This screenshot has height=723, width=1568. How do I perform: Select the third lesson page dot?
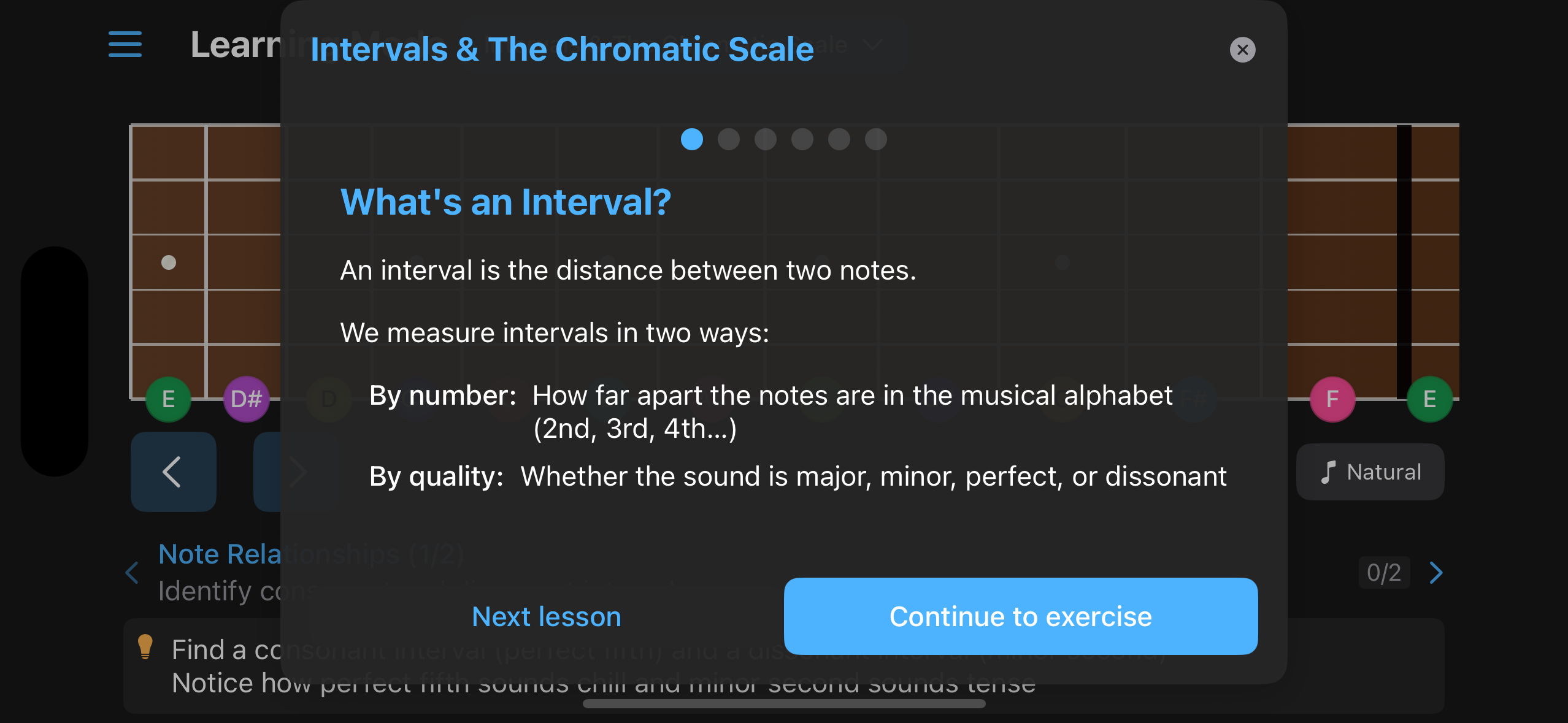click(x=766, y=139)
